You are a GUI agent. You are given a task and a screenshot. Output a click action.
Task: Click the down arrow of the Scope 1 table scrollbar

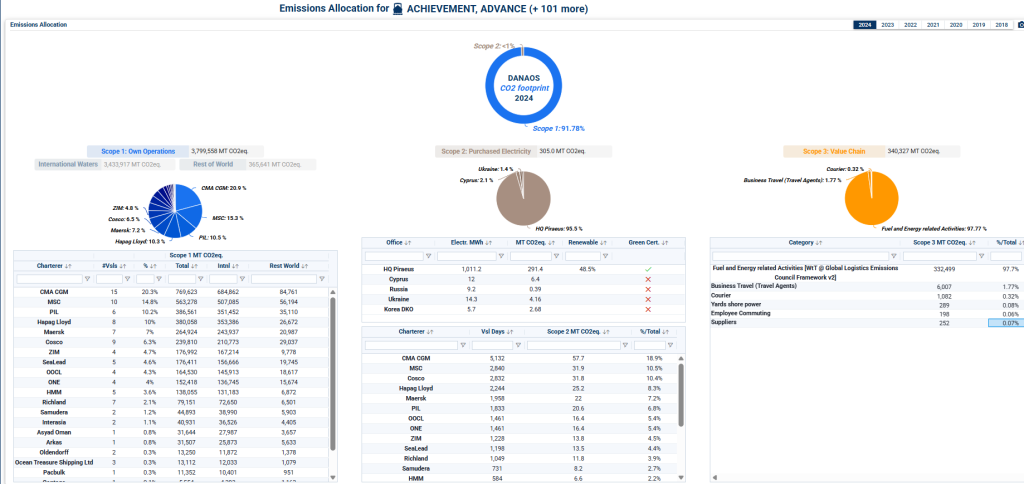coord(332,477)
